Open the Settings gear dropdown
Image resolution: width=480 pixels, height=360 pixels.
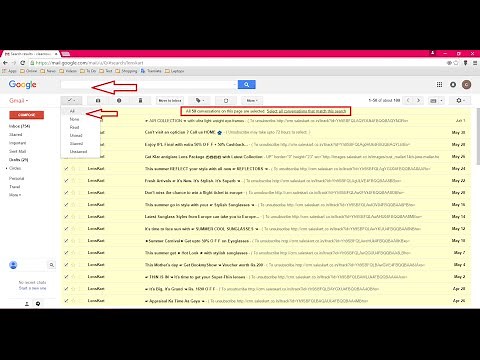460,100
